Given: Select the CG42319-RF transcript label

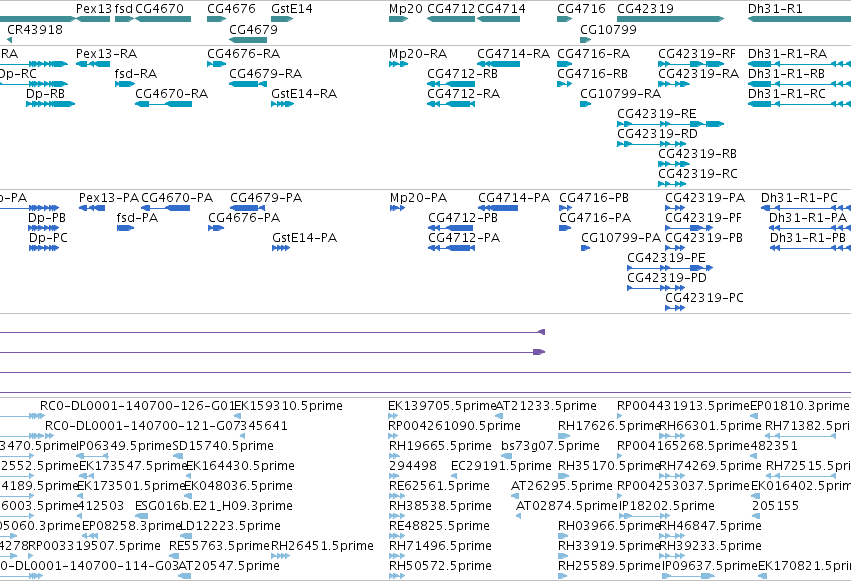Looking at the screenshot, I should 697,54.
